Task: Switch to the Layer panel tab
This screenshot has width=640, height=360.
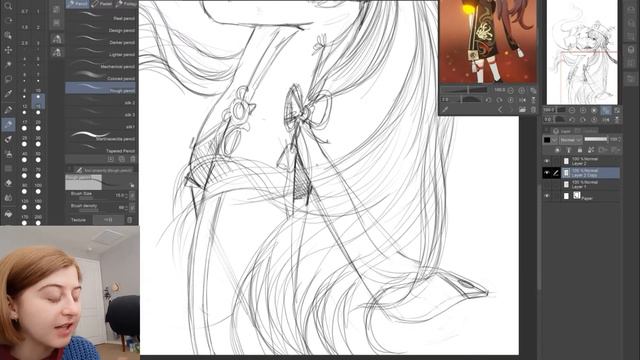Action: tap(562, 131)
